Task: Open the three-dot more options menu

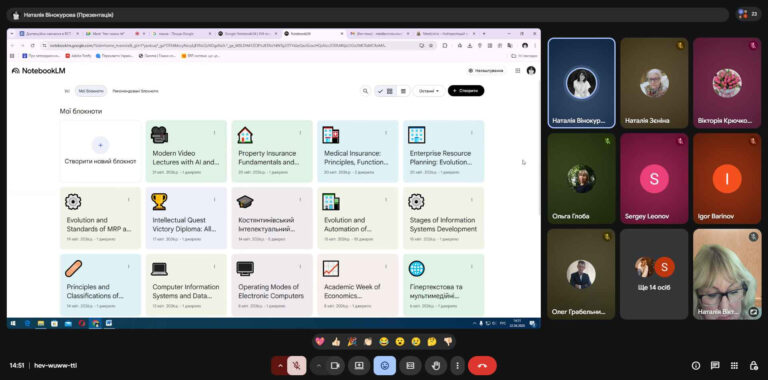Action: (457, 366)
